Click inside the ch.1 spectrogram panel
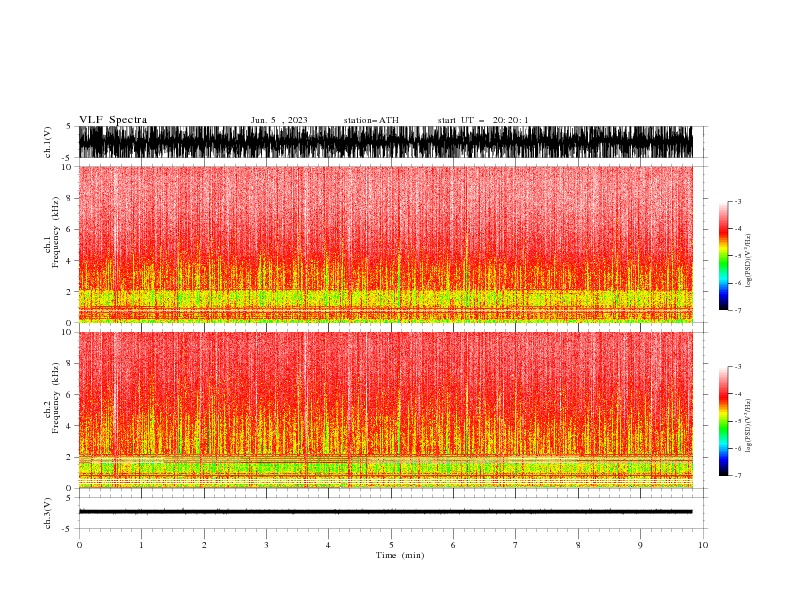The height and width of the screenshot is (612, 792). pyautogui.click(x=385, y=244)
